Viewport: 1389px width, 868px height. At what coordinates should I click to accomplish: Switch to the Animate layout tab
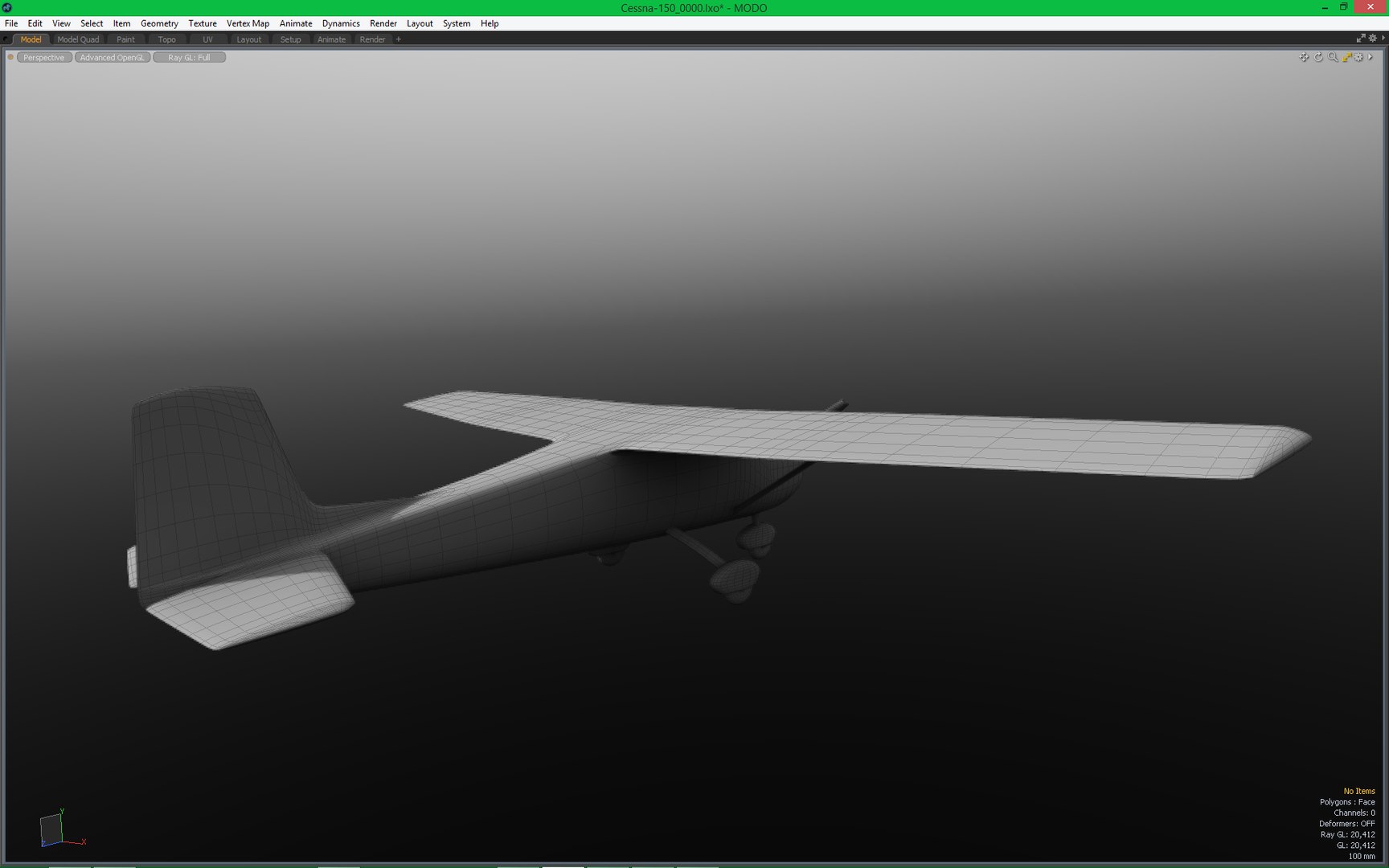331,39
